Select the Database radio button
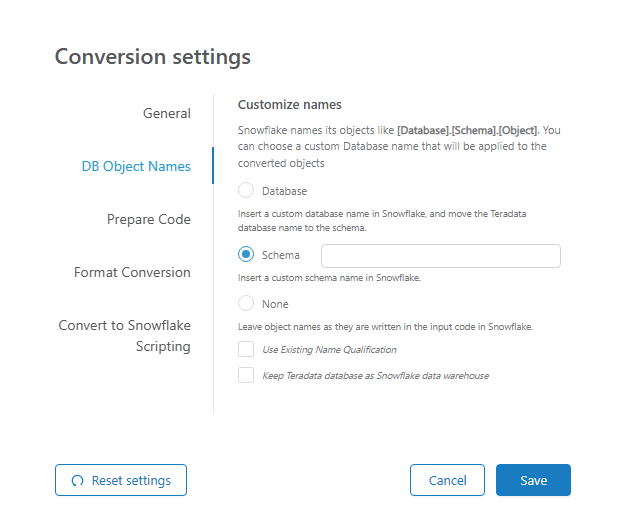628x510 pixels. coord(246,190)
